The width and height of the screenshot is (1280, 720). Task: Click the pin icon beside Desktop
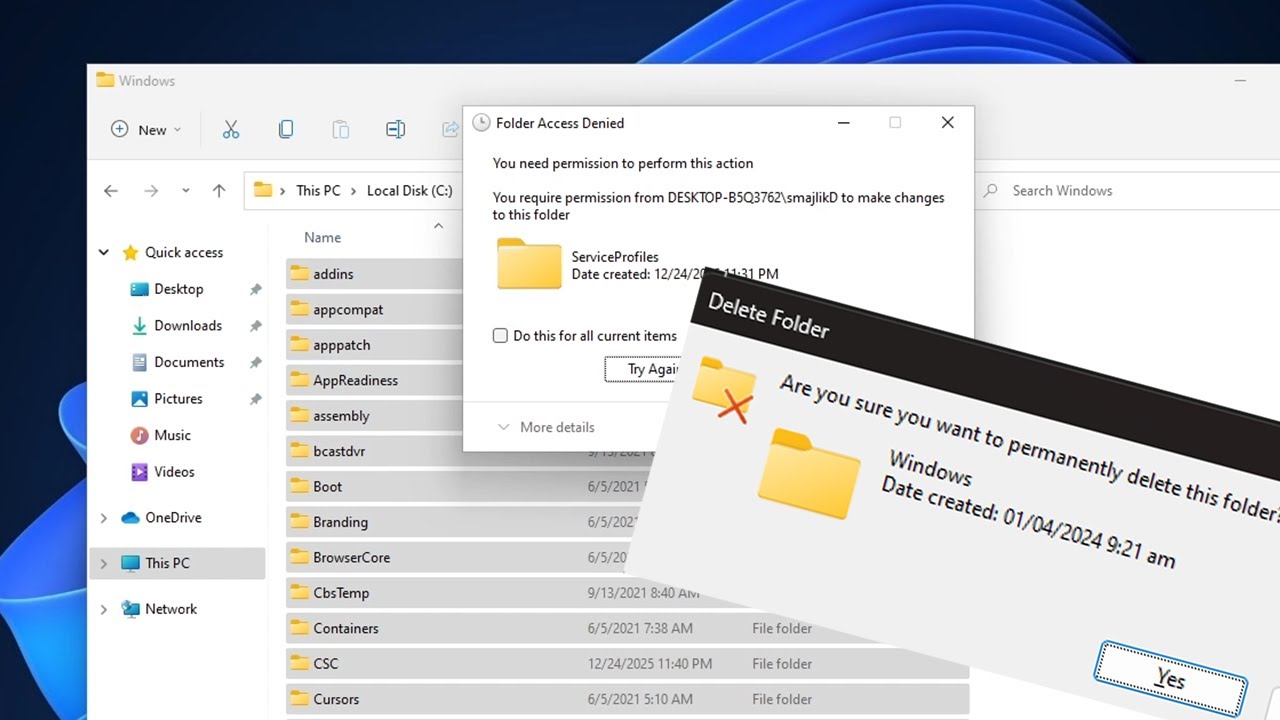[x=255, y=289]
